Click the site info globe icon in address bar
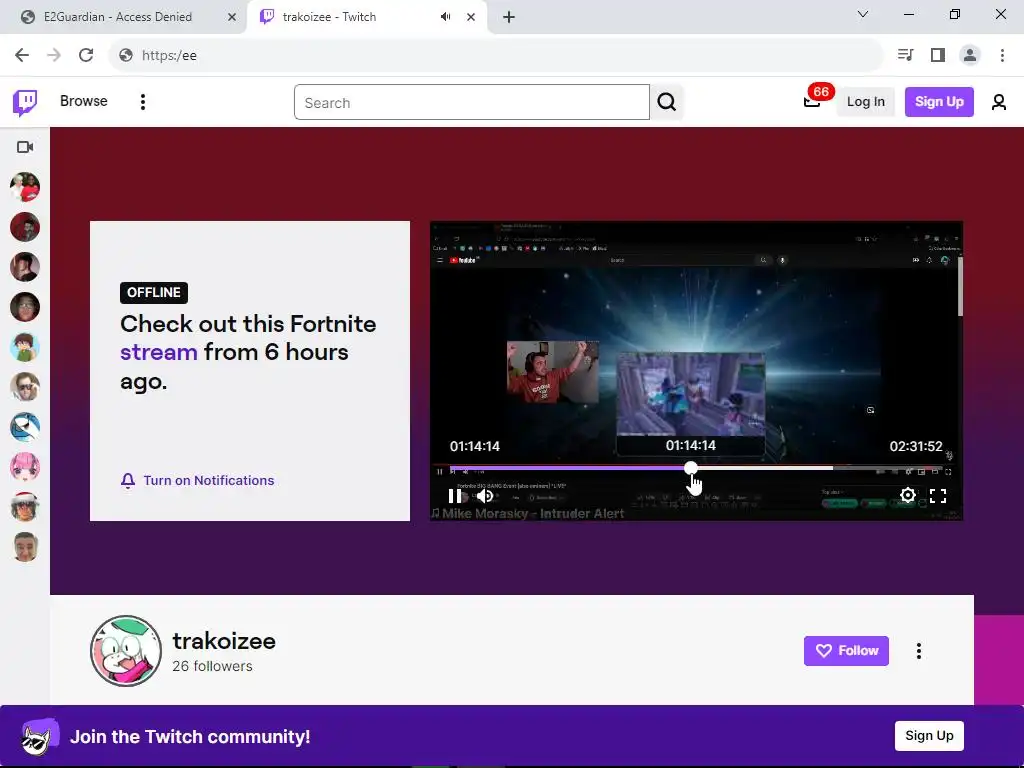The height and width of the screenshot is (768, 1024). (126, 56)
